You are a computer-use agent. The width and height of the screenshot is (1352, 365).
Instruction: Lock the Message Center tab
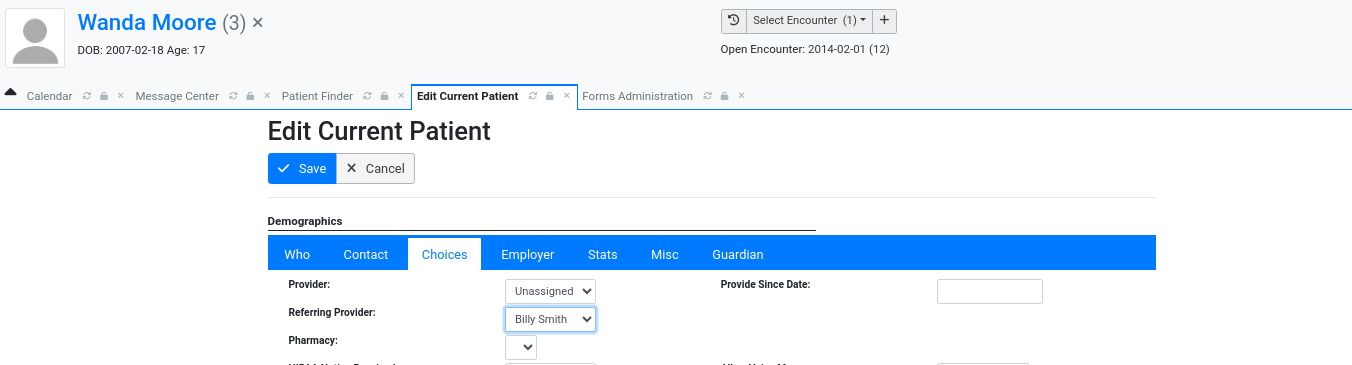coord(250,97)
